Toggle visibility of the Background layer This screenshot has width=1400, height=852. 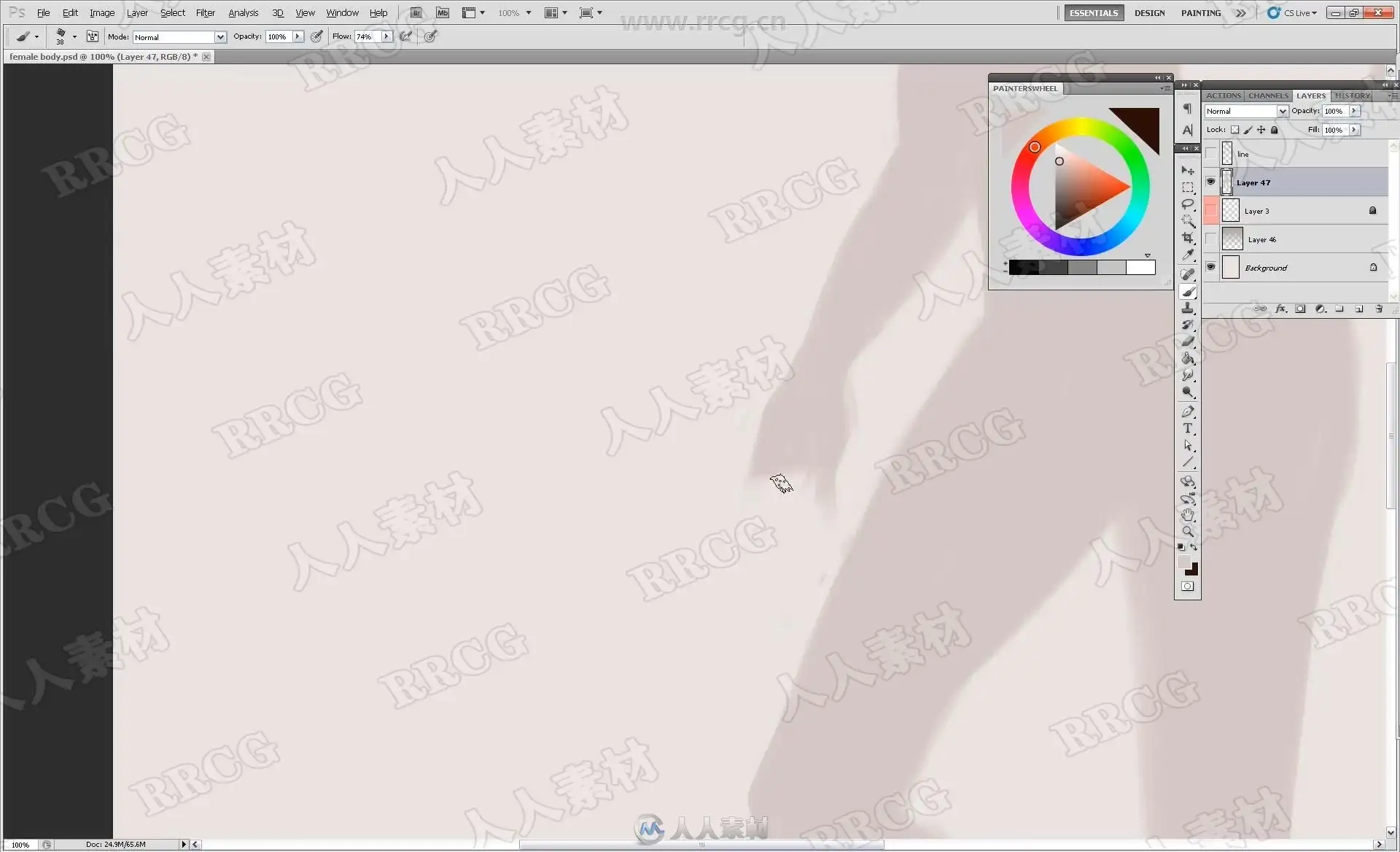click(1210, 267)
